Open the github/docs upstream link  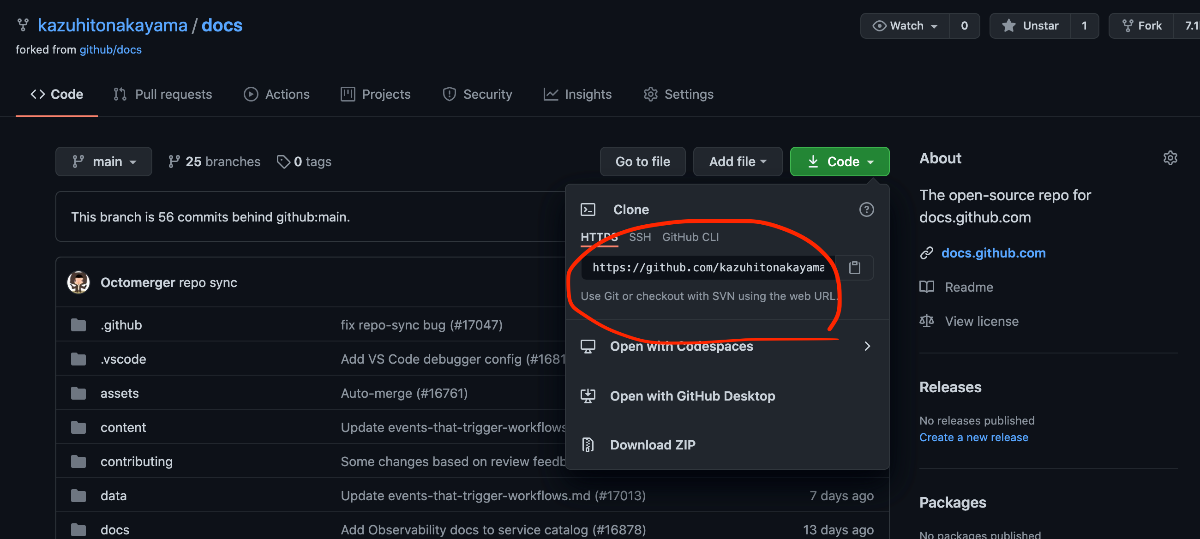[x=111, y=49]
